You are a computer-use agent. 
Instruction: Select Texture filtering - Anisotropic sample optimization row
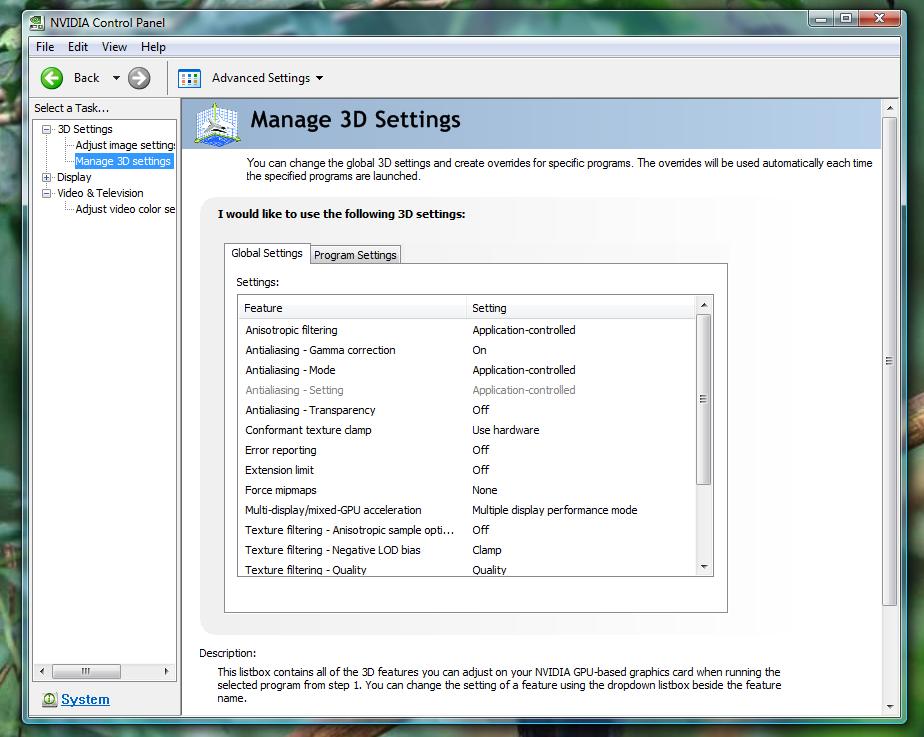tap(467, 530)
